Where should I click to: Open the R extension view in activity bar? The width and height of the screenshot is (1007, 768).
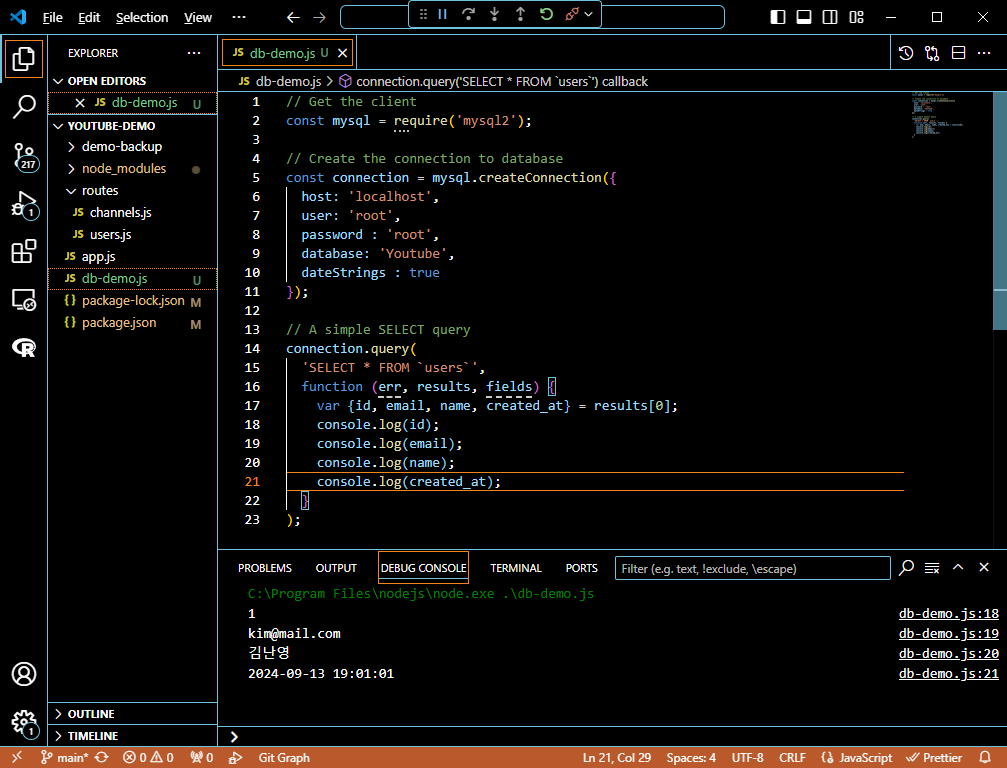24,347
